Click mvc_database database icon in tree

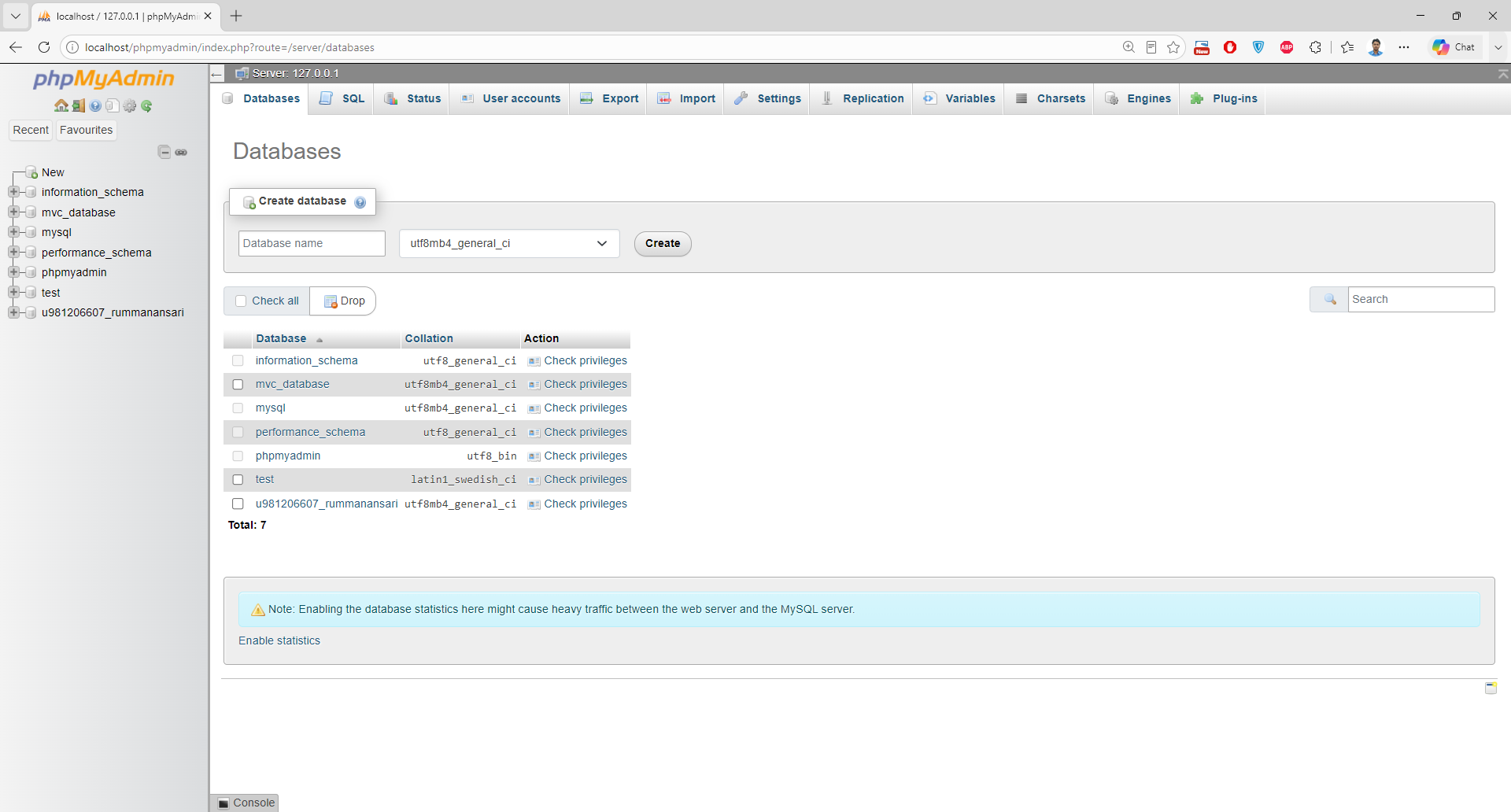point(31,212)
